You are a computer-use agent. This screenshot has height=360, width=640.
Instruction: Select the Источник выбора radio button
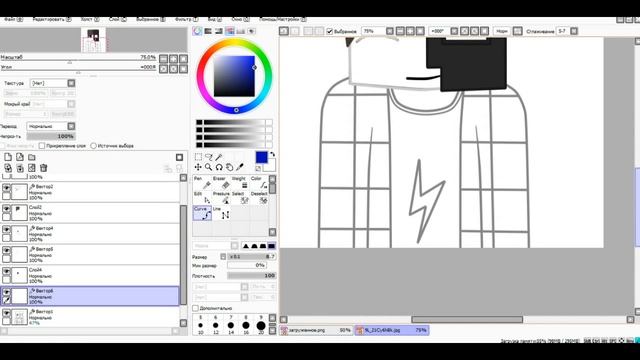(93, 146)
